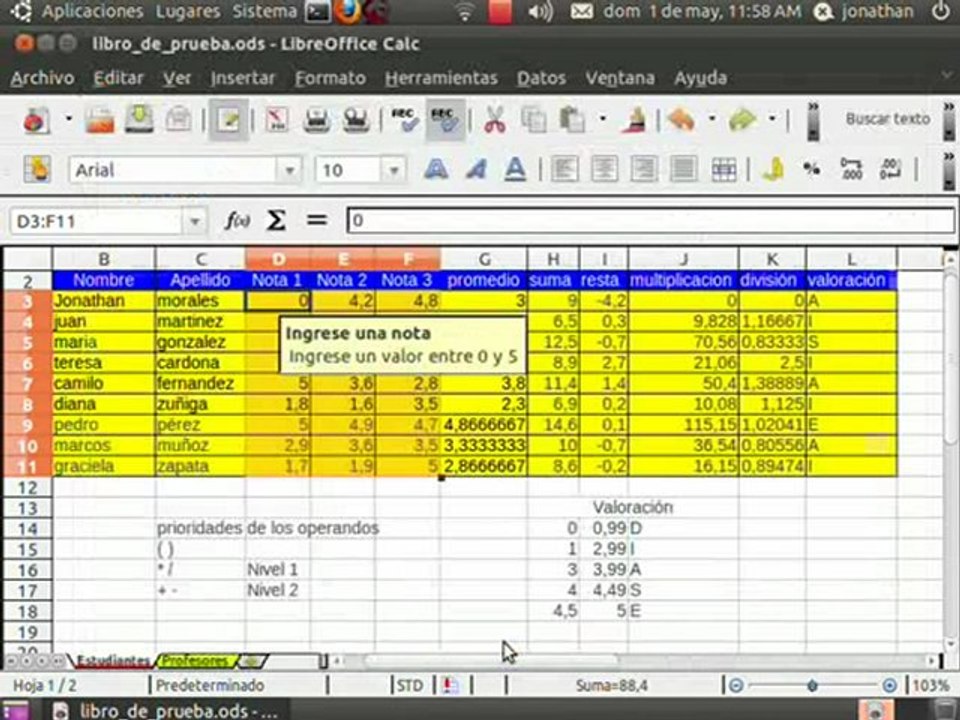
Task: Launch the terminal from the top panel
Action: [x=318, y=12]
